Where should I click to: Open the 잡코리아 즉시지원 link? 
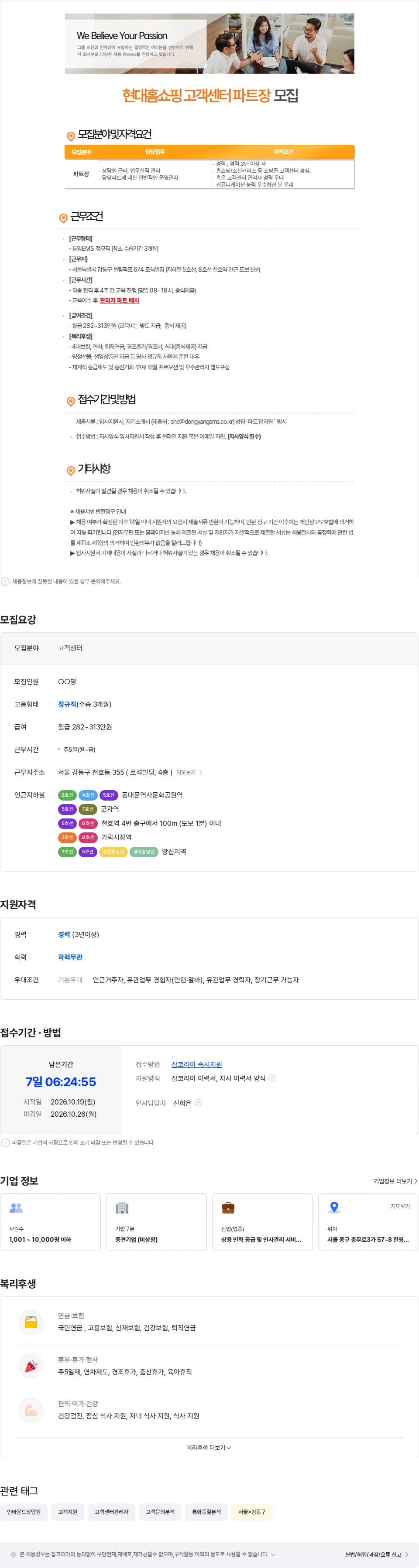click(x=197, y=1065)
